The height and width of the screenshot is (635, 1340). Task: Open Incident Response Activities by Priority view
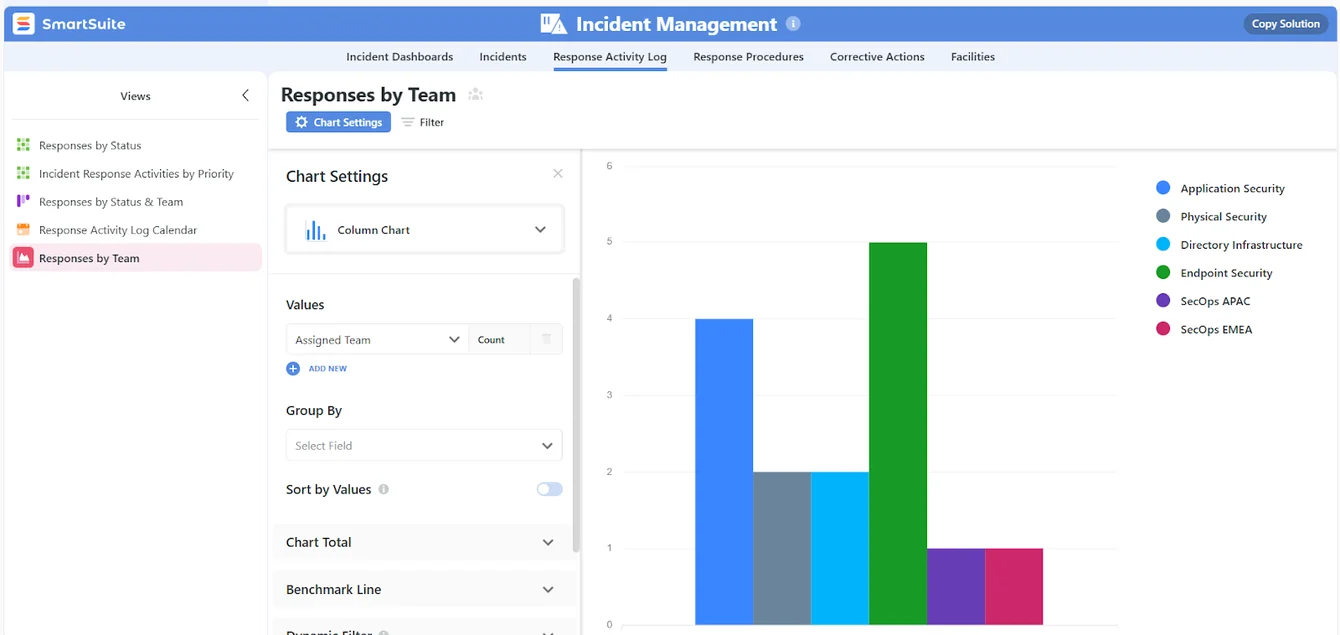tap(136, 173)
